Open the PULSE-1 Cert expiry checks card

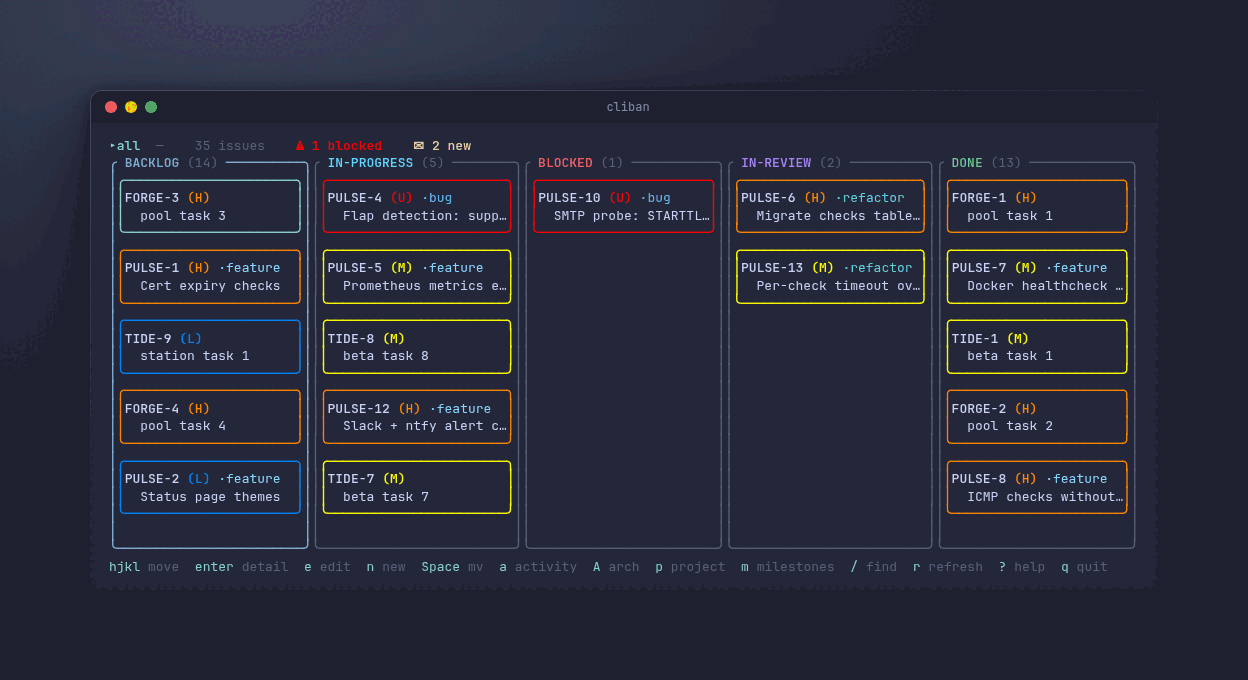pyautogui.click(x=210, y=277)
